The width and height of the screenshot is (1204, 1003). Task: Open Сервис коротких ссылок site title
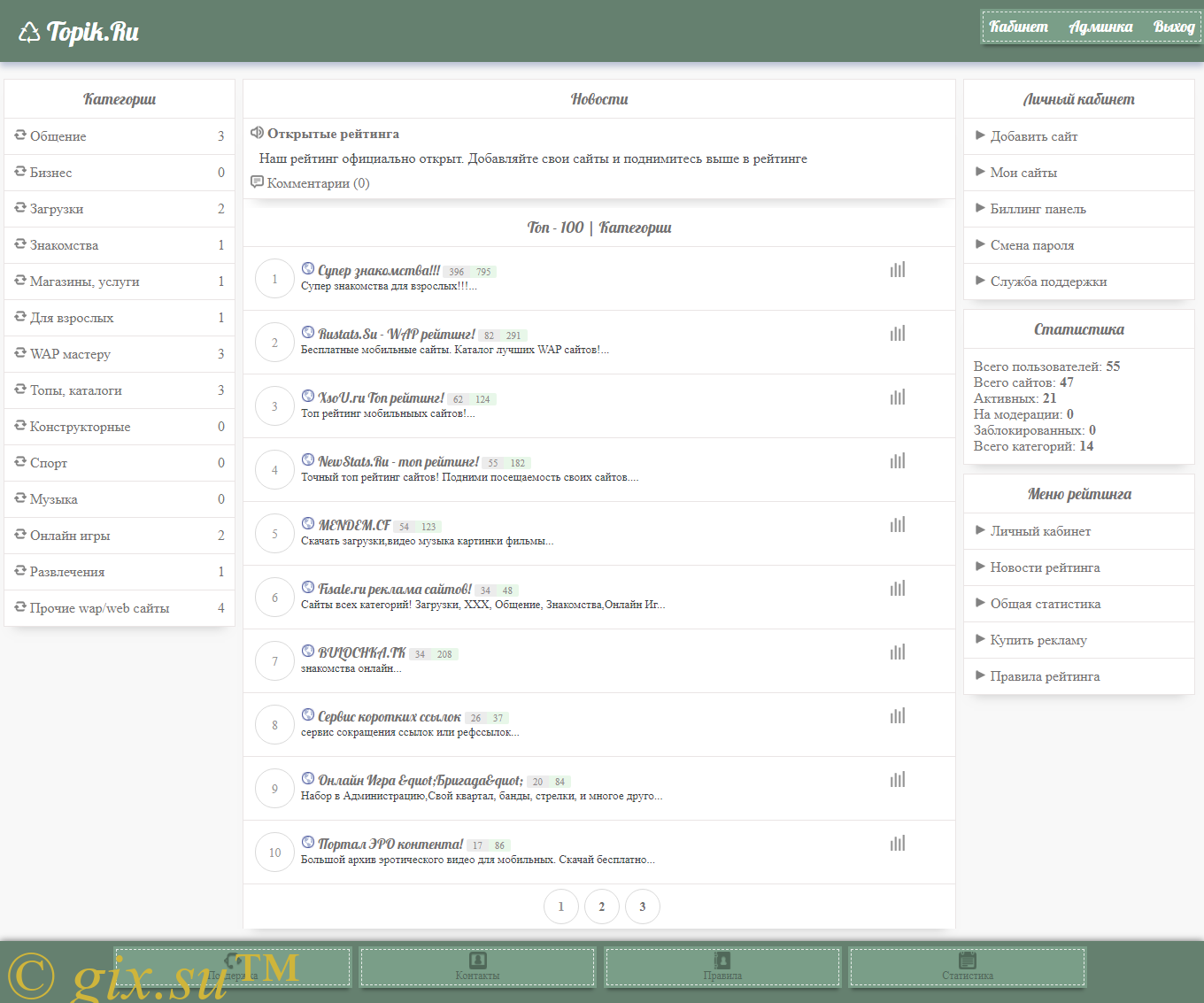coord(390,717)
